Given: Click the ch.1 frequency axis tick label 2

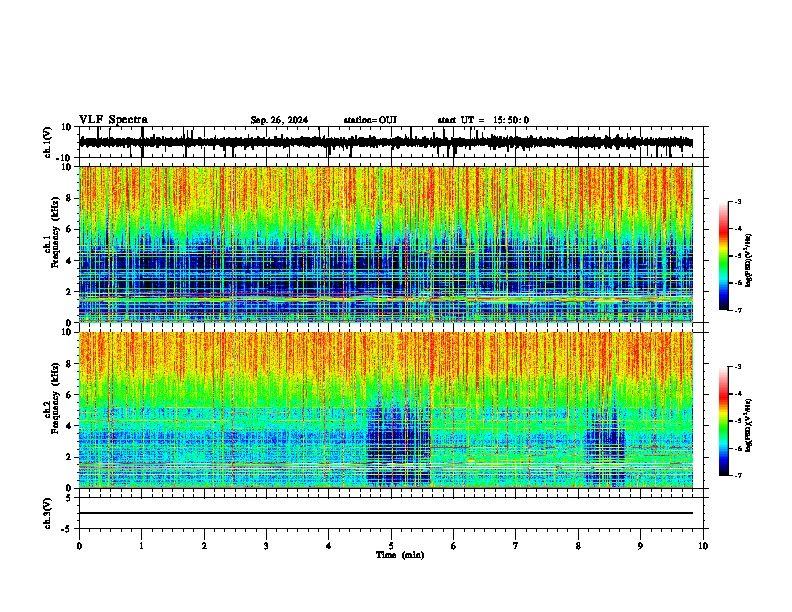Looking at the screenshot, I should (x=69, y=291).
